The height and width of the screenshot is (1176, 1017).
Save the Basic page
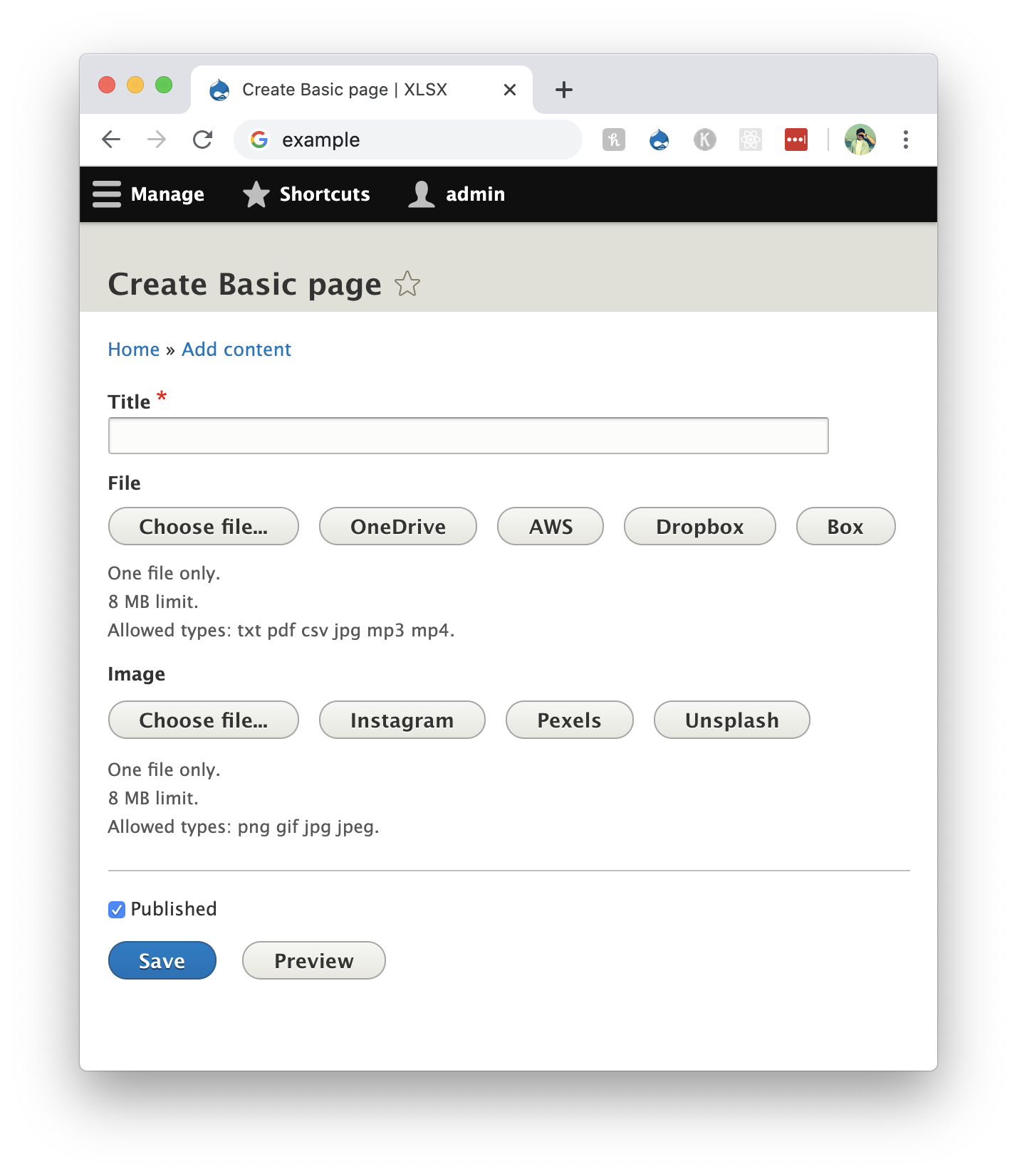click(x=162, y=960)
